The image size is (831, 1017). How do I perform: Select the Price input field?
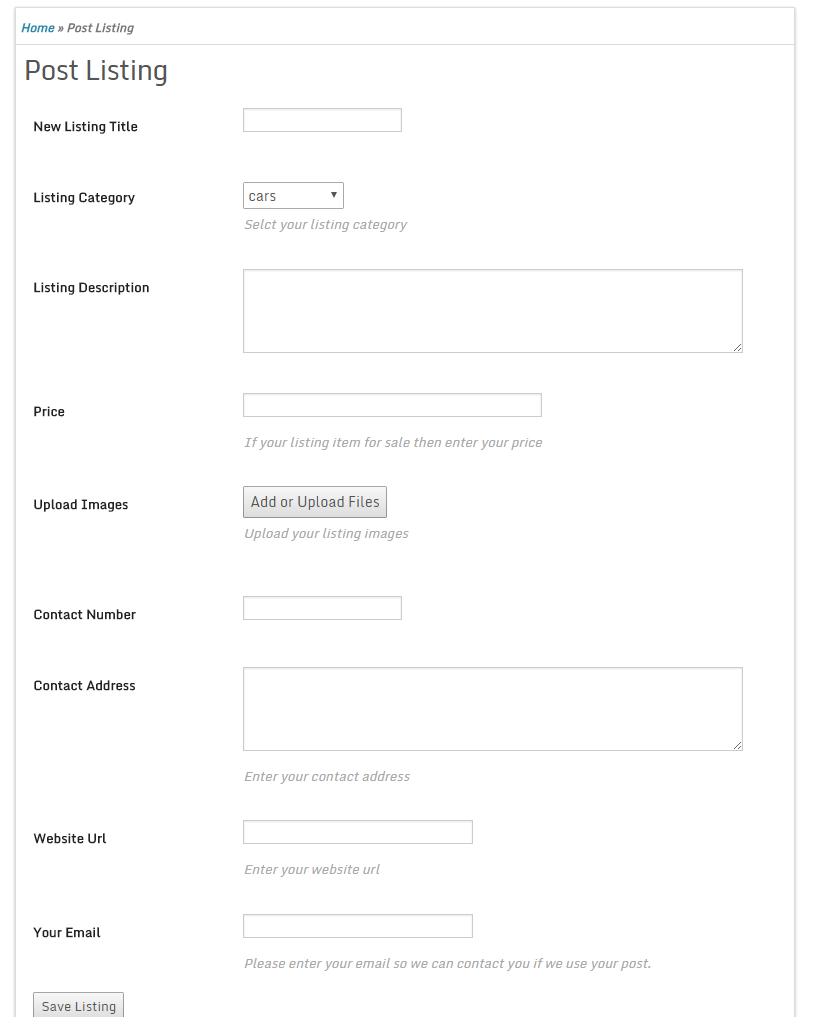392,405
